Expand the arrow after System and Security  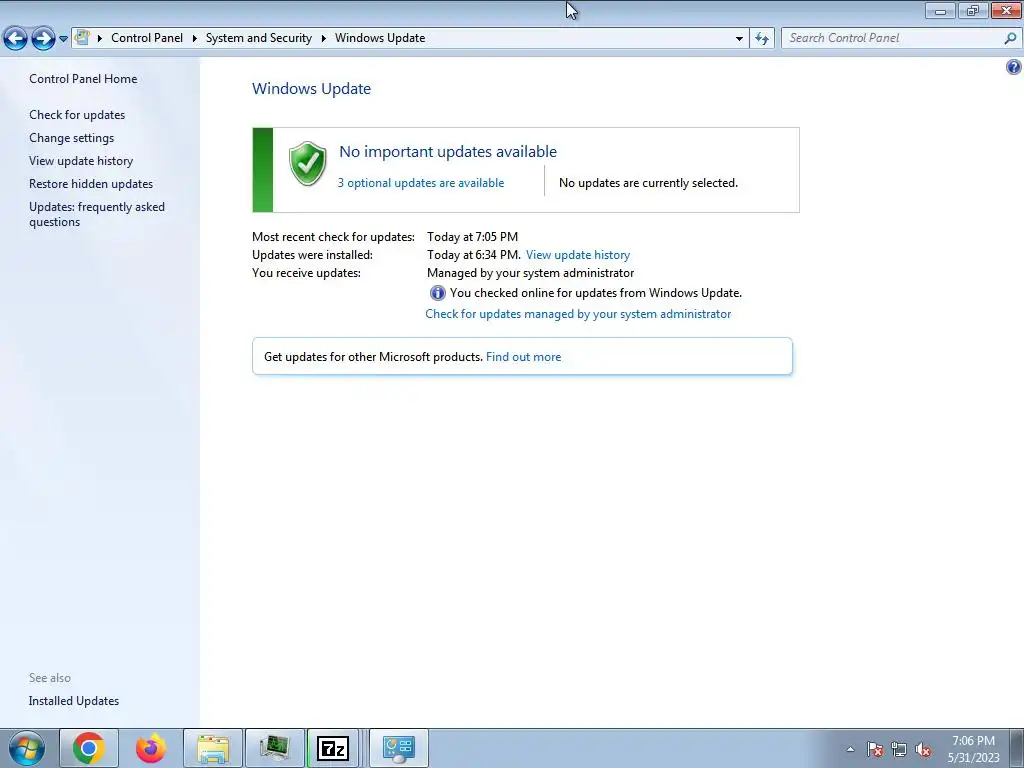coord(324,38)
